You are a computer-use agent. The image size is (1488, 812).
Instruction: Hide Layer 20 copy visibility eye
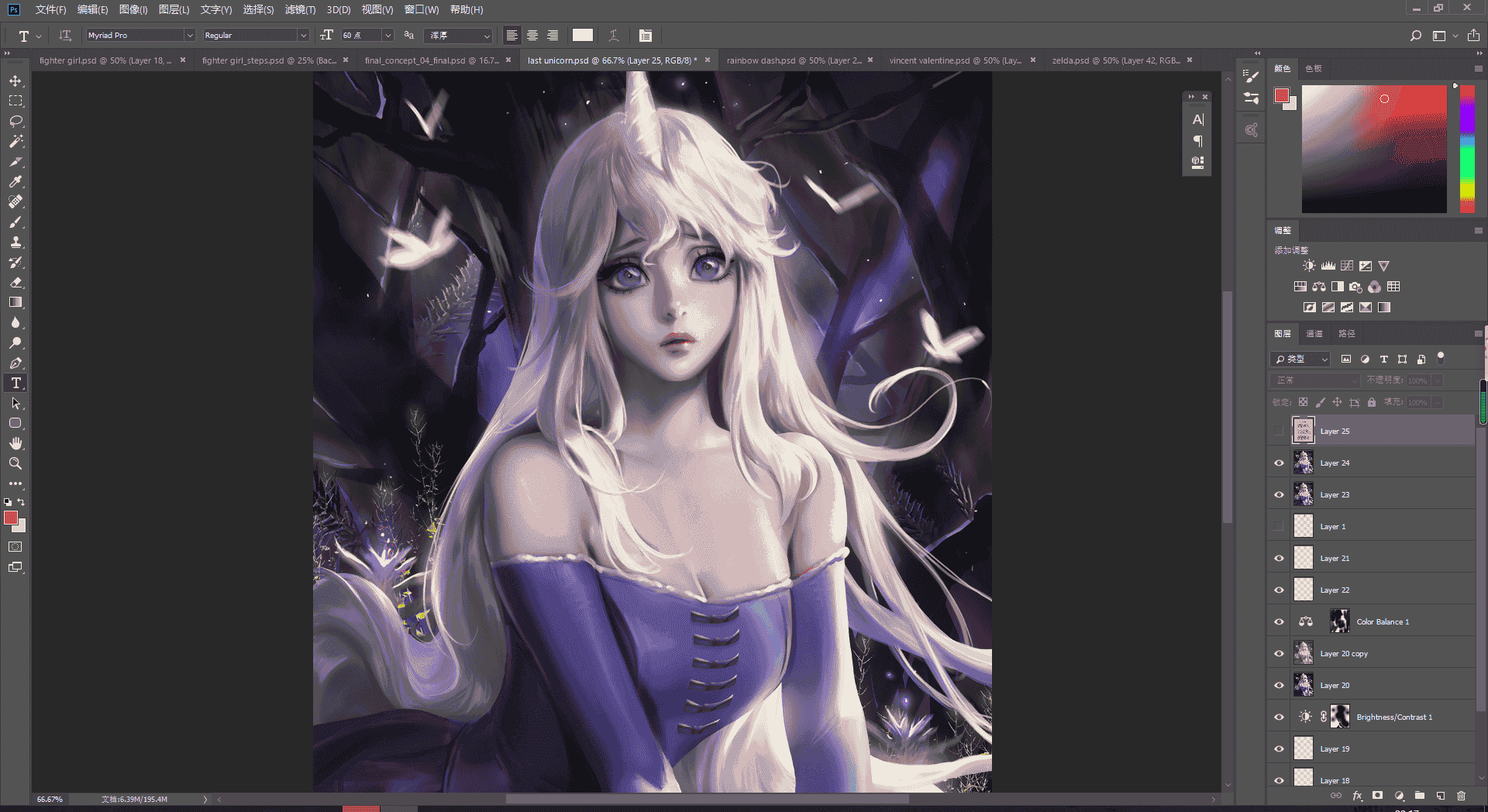[x=1280, y=654]
